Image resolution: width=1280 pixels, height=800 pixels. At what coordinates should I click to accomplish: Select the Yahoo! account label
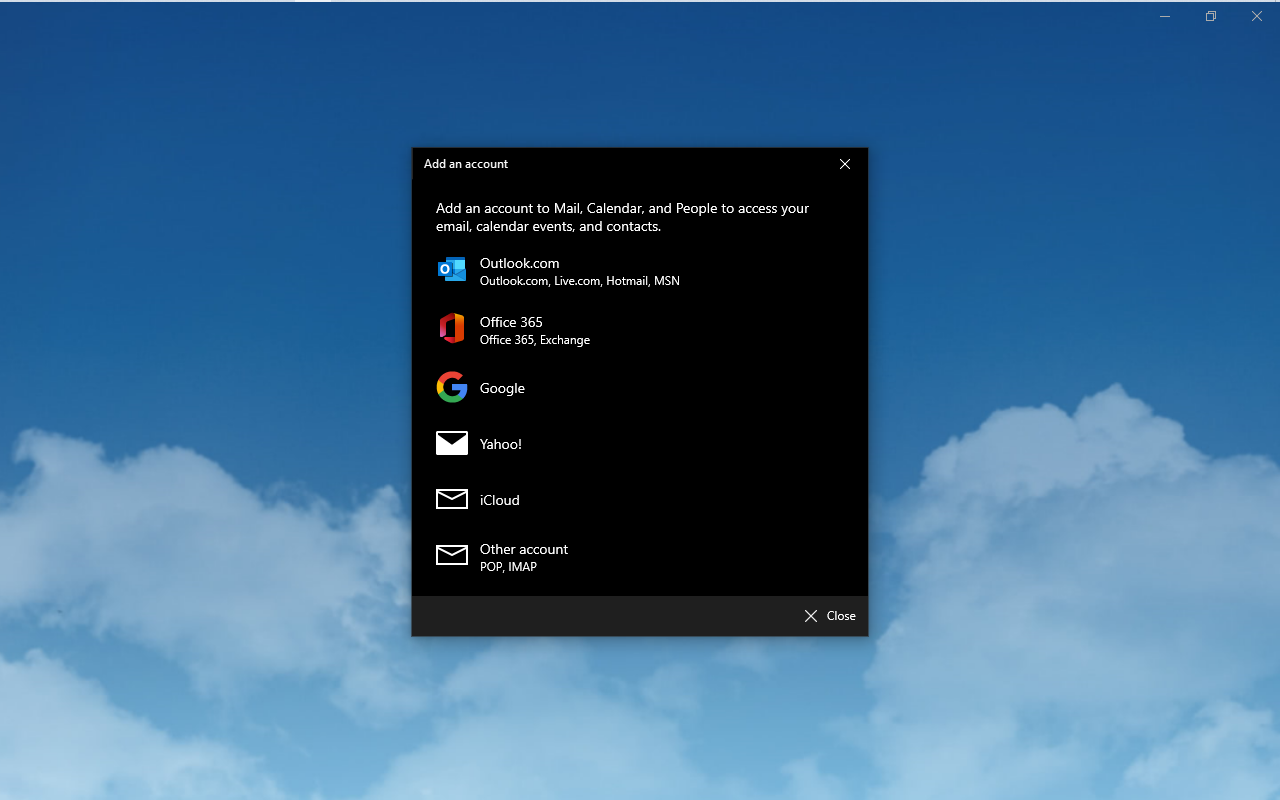coord(501,444)
